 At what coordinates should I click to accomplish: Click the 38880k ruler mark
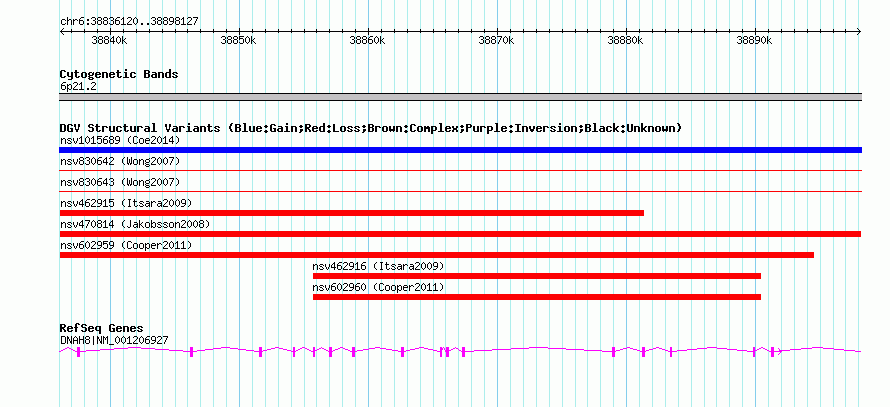625,41
